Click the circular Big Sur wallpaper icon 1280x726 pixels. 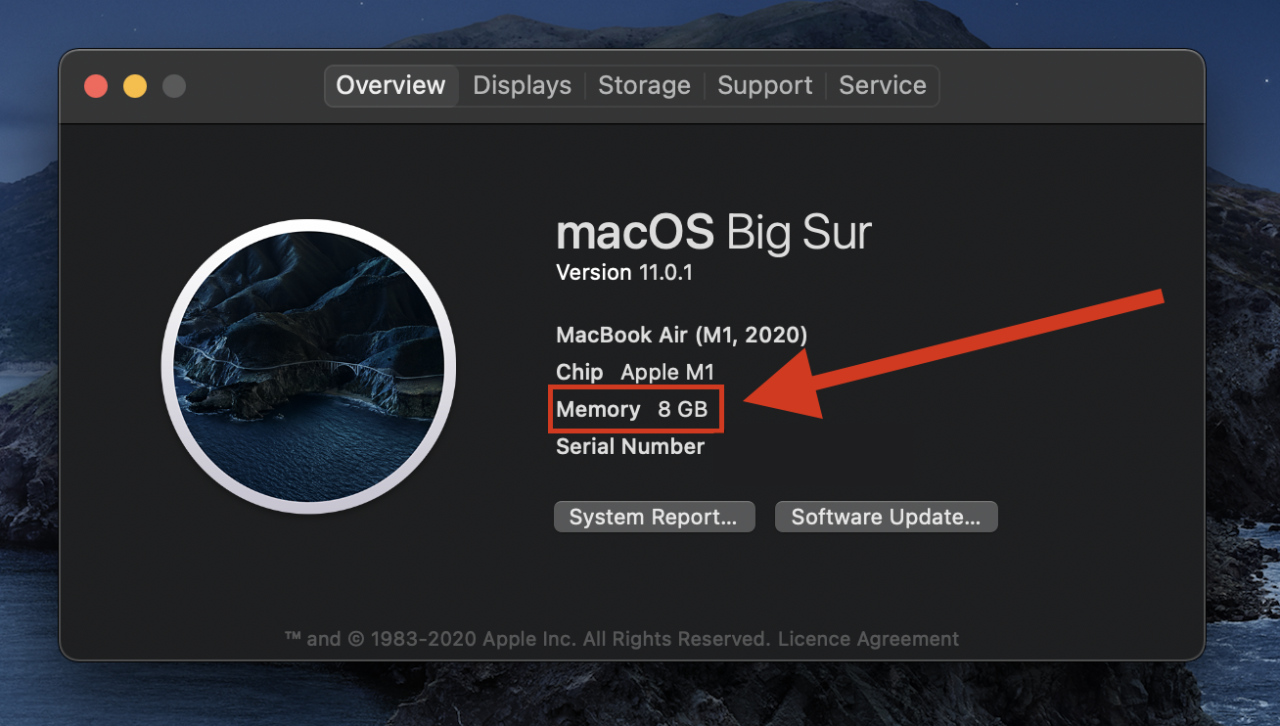click(x=308, y=367)
